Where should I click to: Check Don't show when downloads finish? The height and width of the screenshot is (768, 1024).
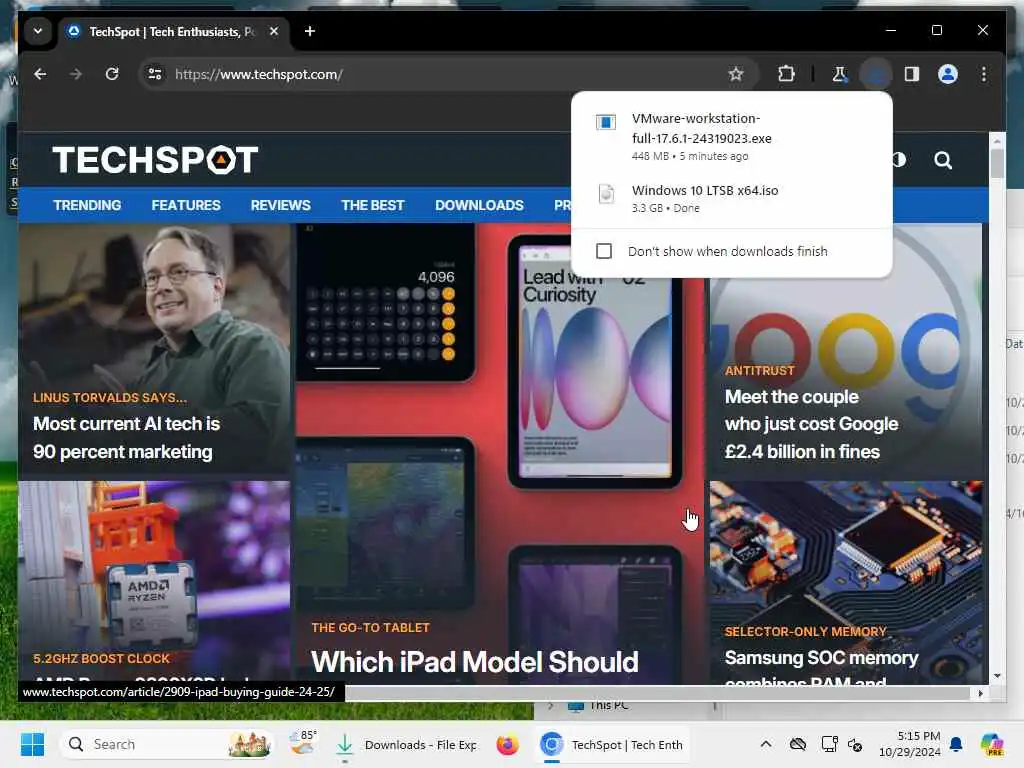tap(604, 251)
